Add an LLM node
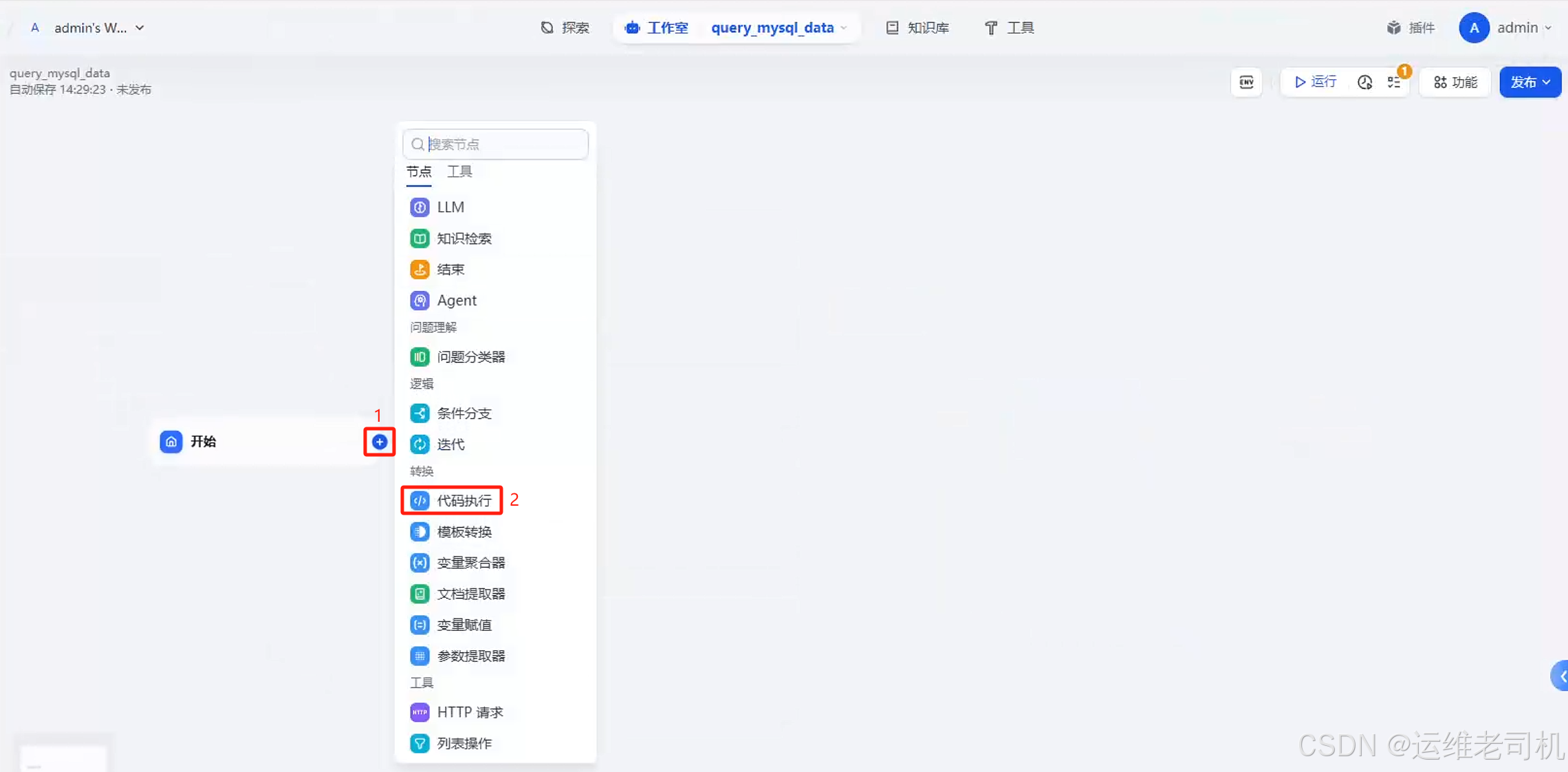Viewport: 1568px width, 772px height. pos(450,207)
